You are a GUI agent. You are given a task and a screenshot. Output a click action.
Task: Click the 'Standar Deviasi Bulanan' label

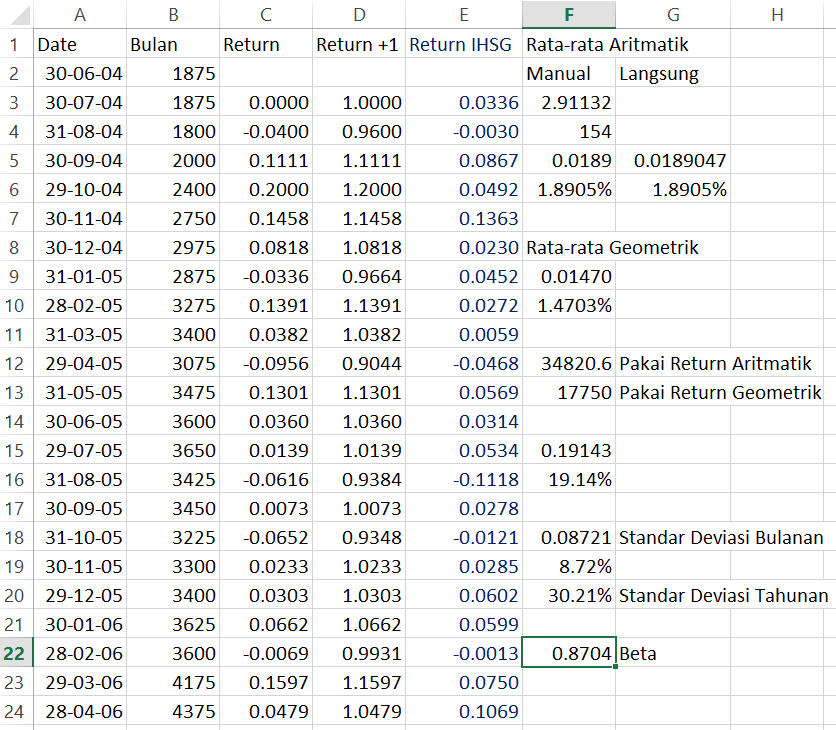point(721,538)
